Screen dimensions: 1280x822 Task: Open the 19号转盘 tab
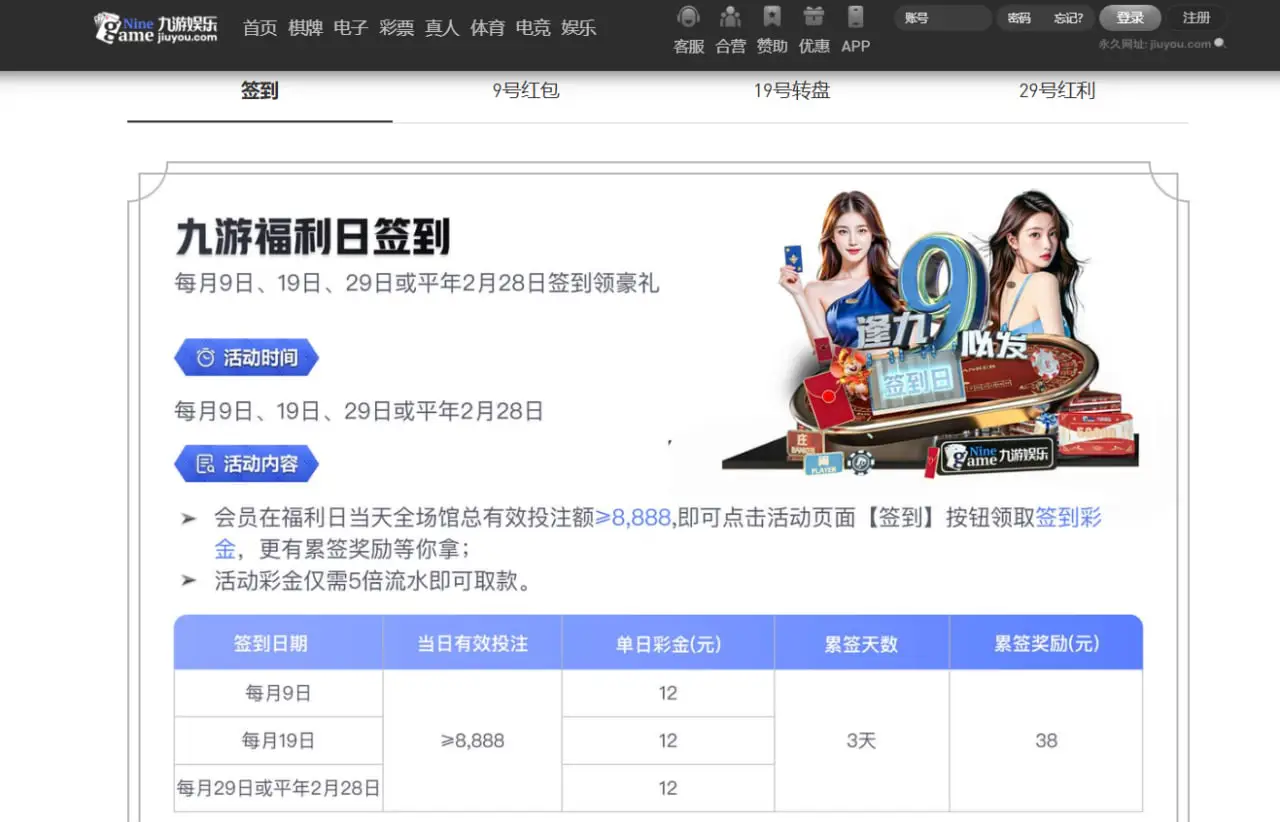click(791, 90)
